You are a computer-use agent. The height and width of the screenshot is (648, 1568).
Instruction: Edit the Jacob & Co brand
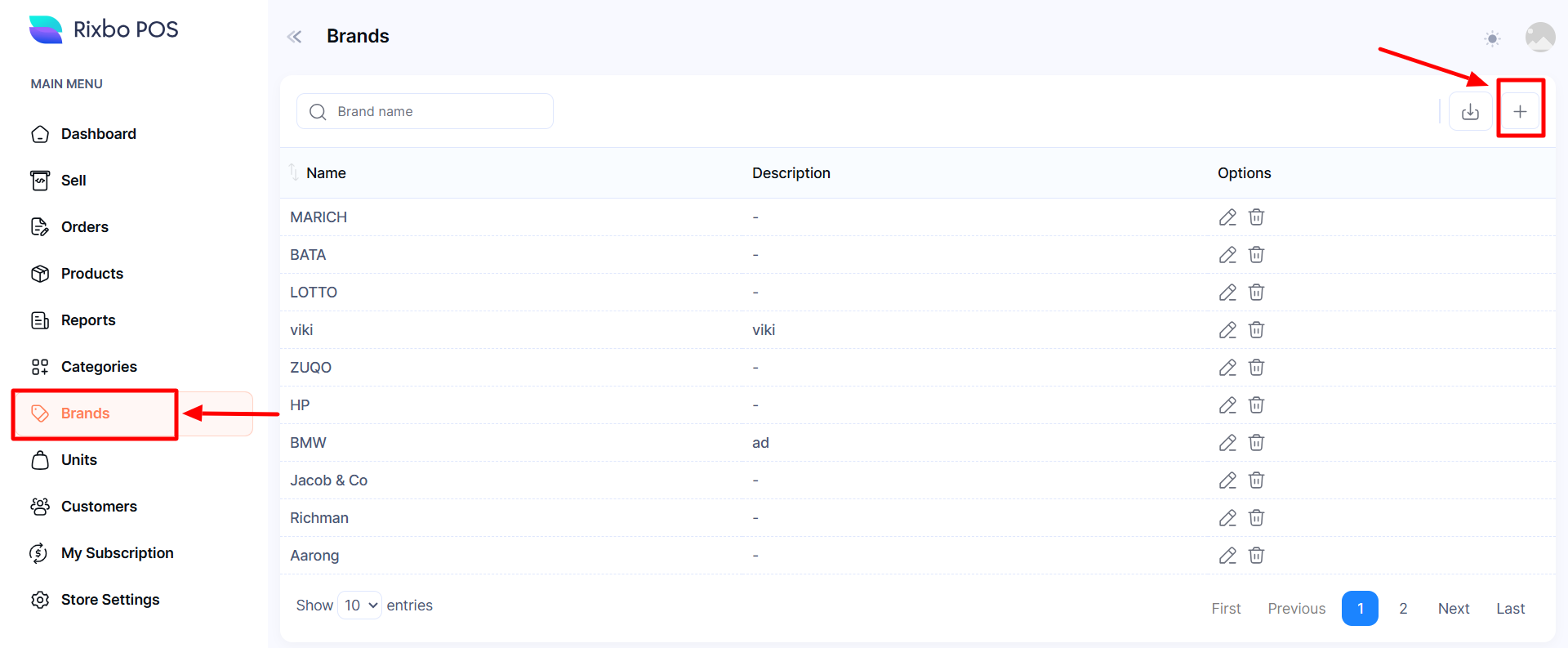(1227, 480)
